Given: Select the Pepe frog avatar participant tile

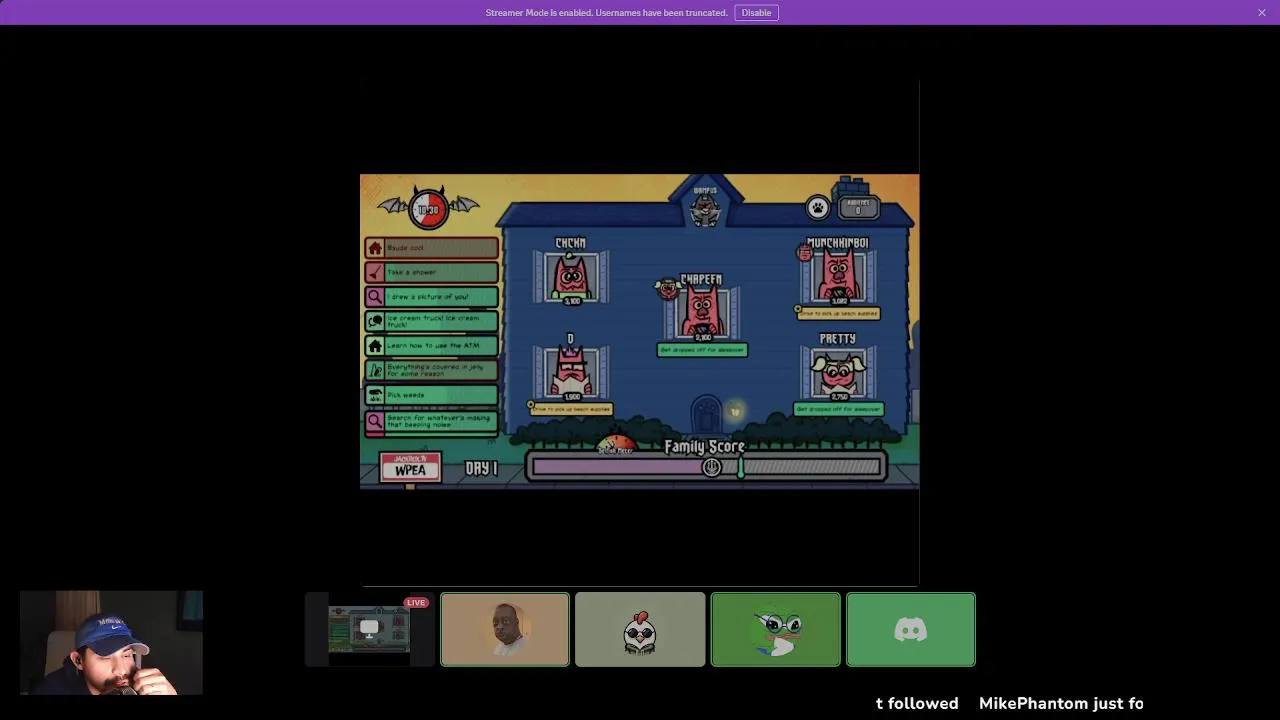Looking at the screenshot, I should click(x=776, y=629).
